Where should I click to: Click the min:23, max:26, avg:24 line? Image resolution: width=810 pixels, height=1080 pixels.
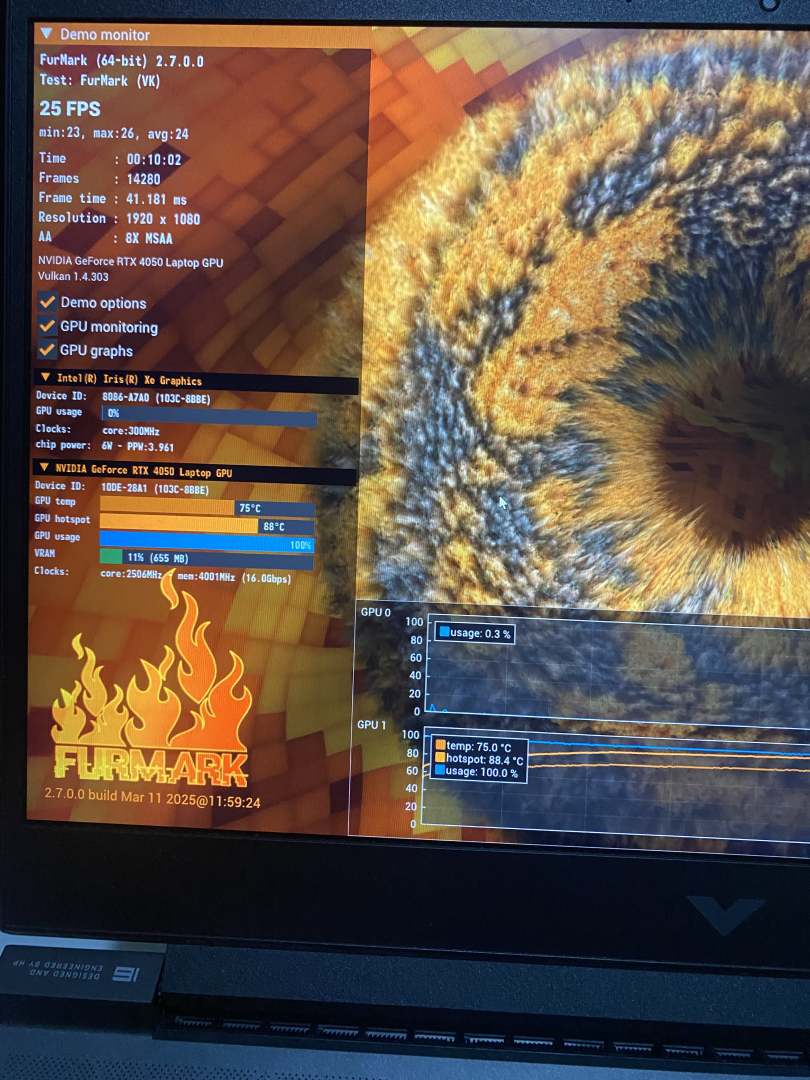pyautogui.click(x=114, y=134)
